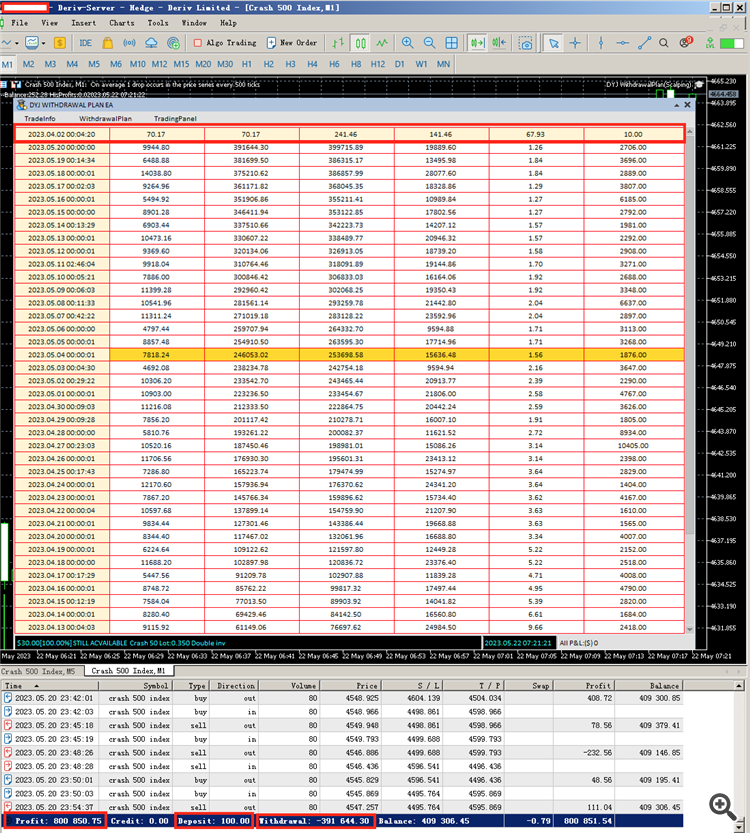Screen dimensions: 750x833
Task: Draw a vertical line on chart
Action: point(601,44)
